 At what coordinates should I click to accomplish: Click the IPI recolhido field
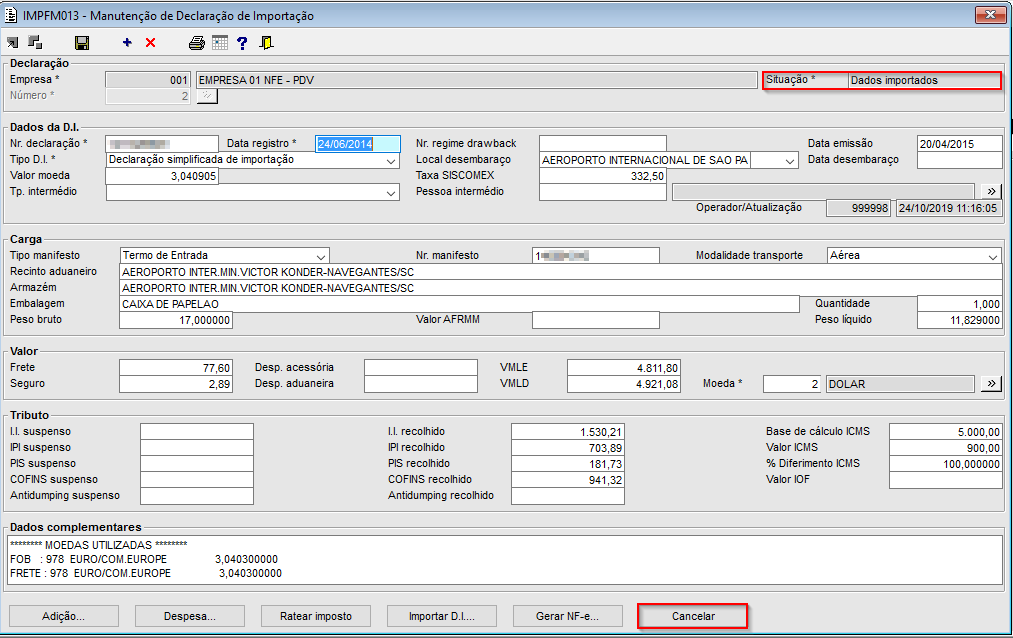tap(567, 448)
